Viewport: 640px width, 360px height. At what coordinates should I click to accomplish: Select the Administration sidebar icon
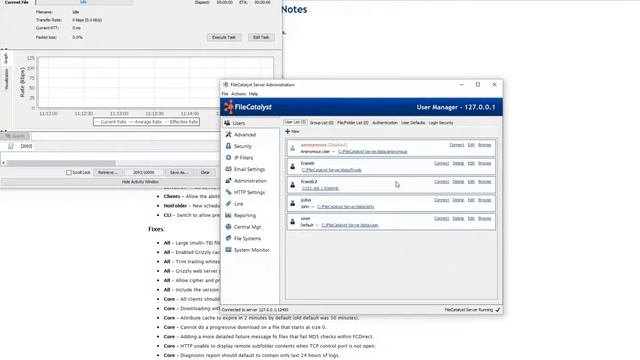pos(228,180)
